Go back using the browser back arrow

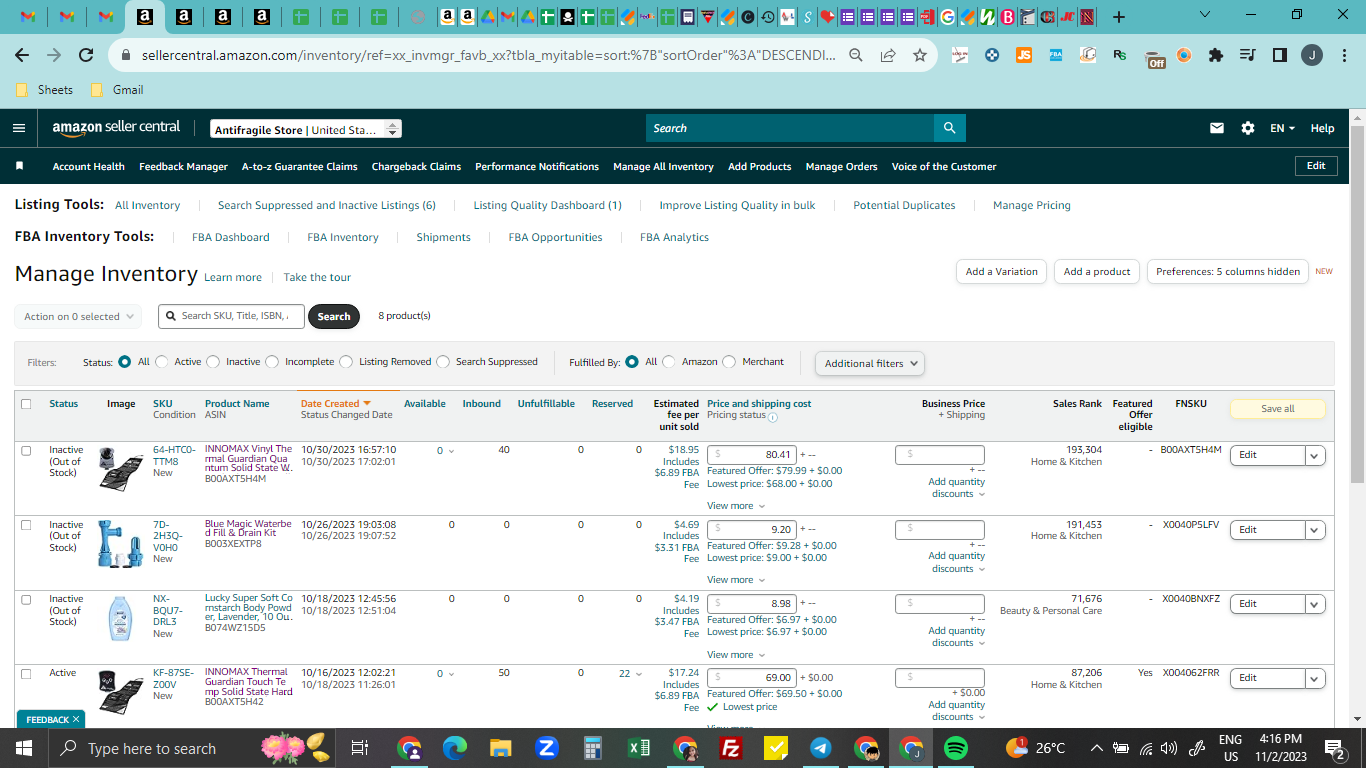coord(22,55)
